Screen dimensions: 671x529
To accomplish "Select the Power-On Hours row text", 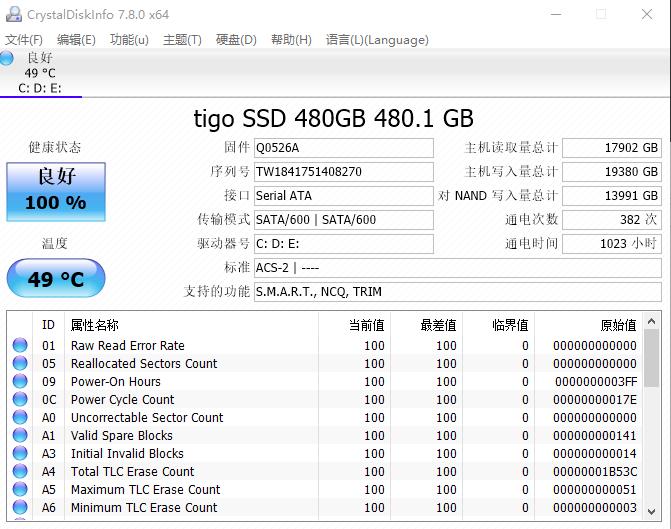I will click(x=116, y=381).
